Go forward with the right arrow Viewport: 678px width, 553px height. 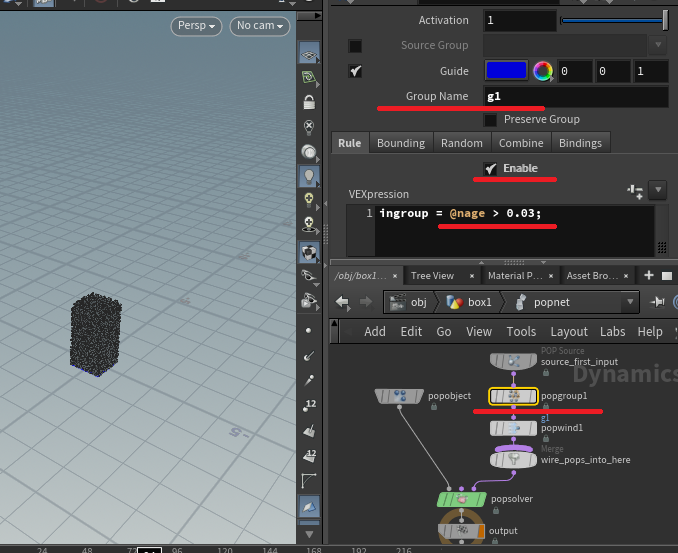[366, 302]
